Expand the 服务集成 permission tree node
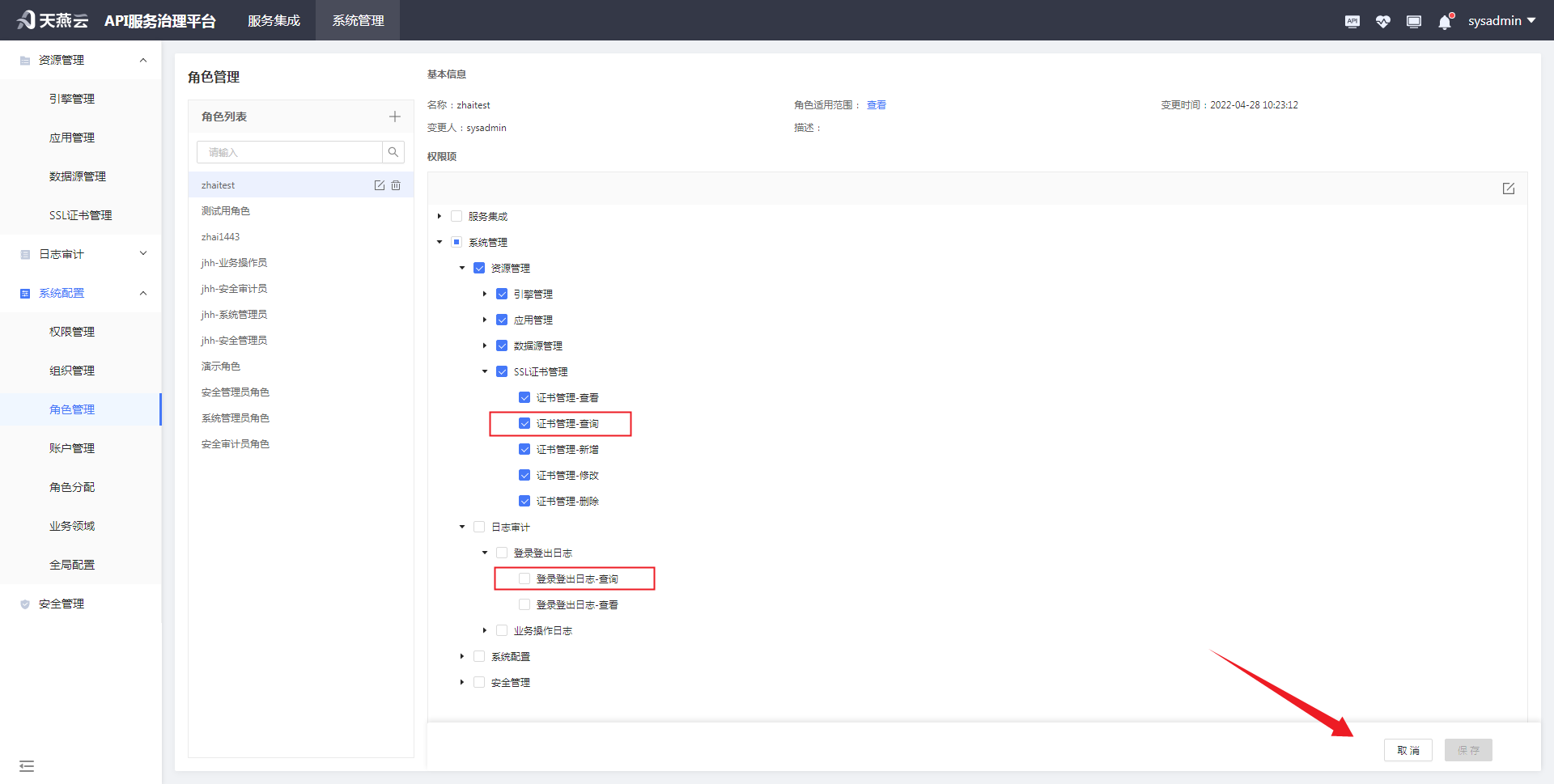Screen dimensions: 1554x784 [x=439, y=216]
